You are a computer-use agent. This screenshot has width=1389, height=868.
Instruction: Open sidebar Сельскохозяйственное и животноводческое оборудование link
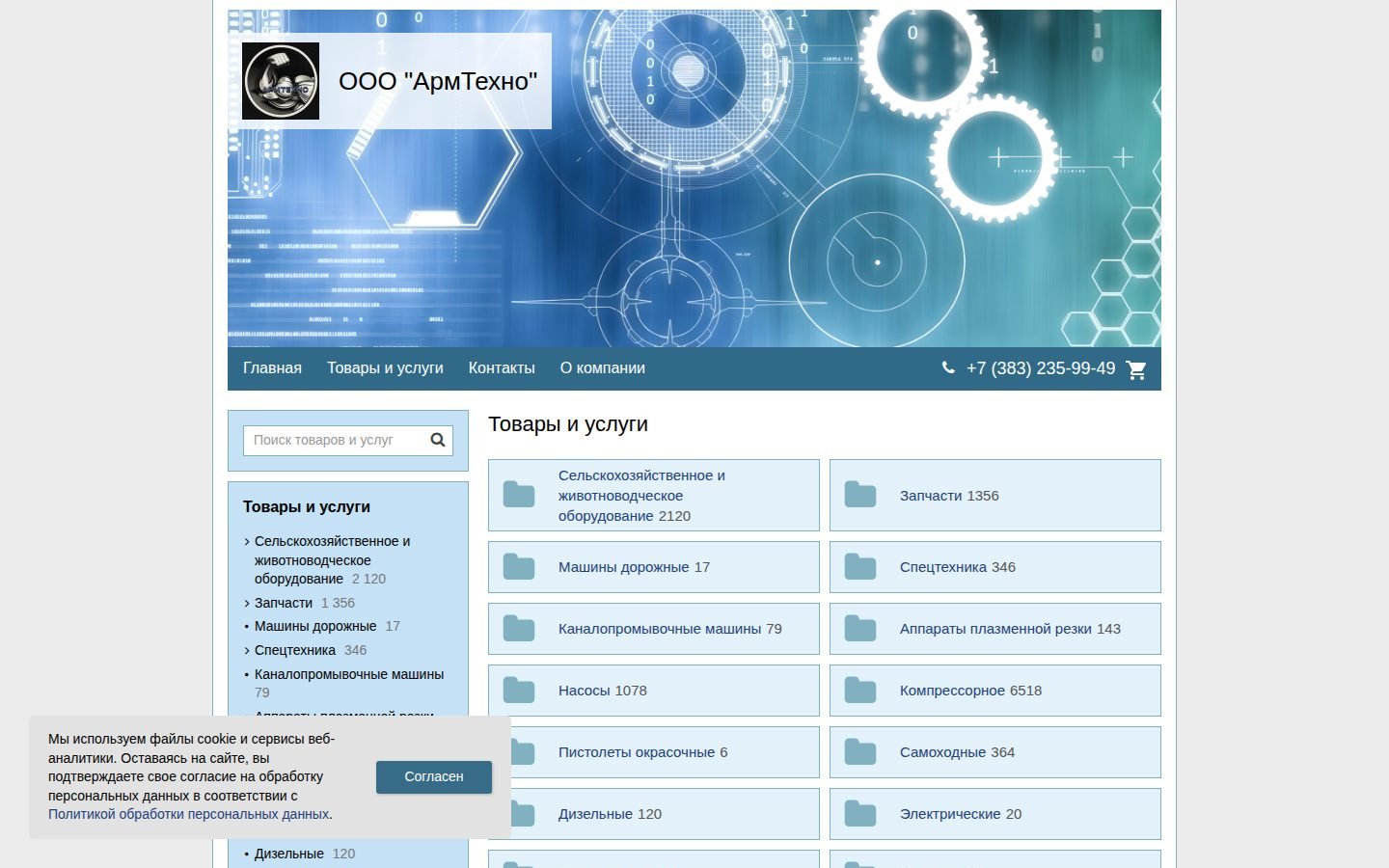click(332, 560)
